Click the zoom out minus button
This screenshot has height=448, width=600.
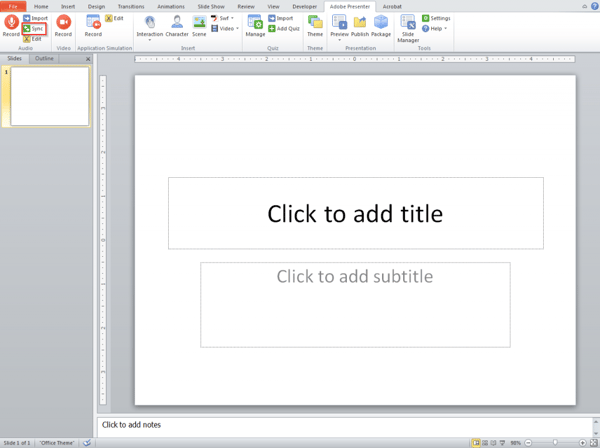[528, 443]
